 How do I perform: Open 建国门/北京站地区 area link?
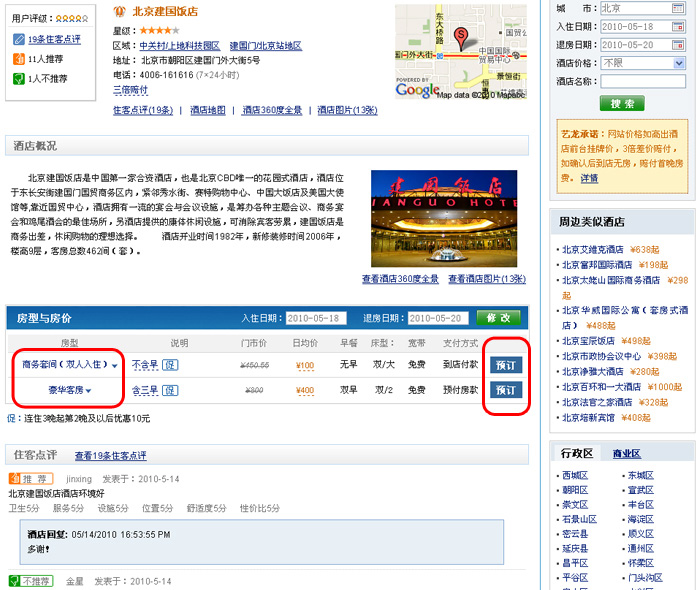point(266,46)
